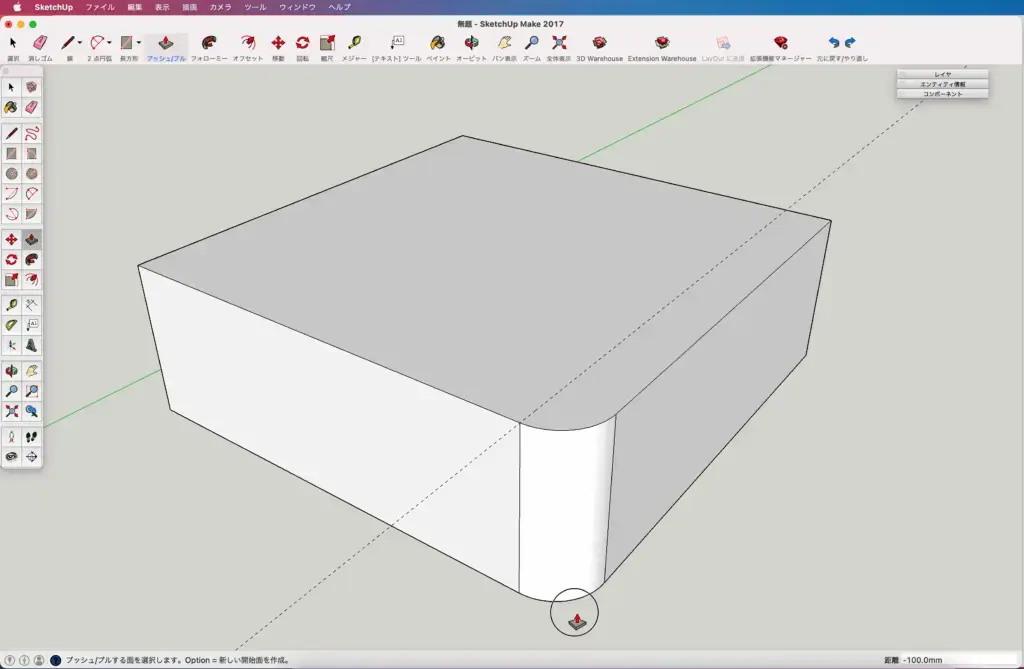Click the person icon in status bar
Screen dimensions: 1024x669
[x=39, y=661]
